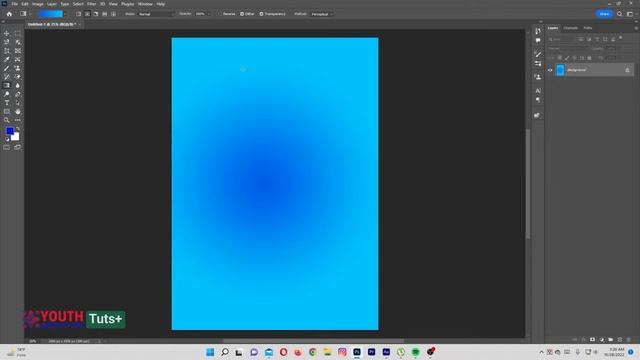Select the active Gradient tool
This screenshot has width=640, height=360.
(x=7, y=85)
